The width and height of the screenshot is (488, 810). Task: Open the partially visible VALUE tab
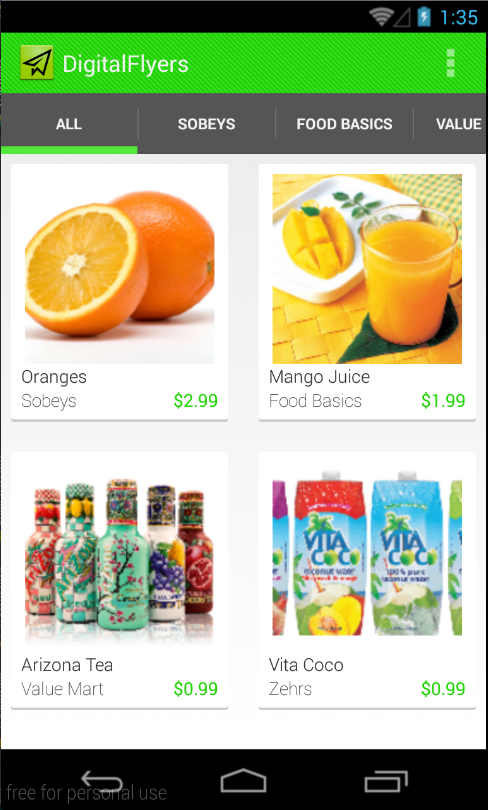pos(451,124)
